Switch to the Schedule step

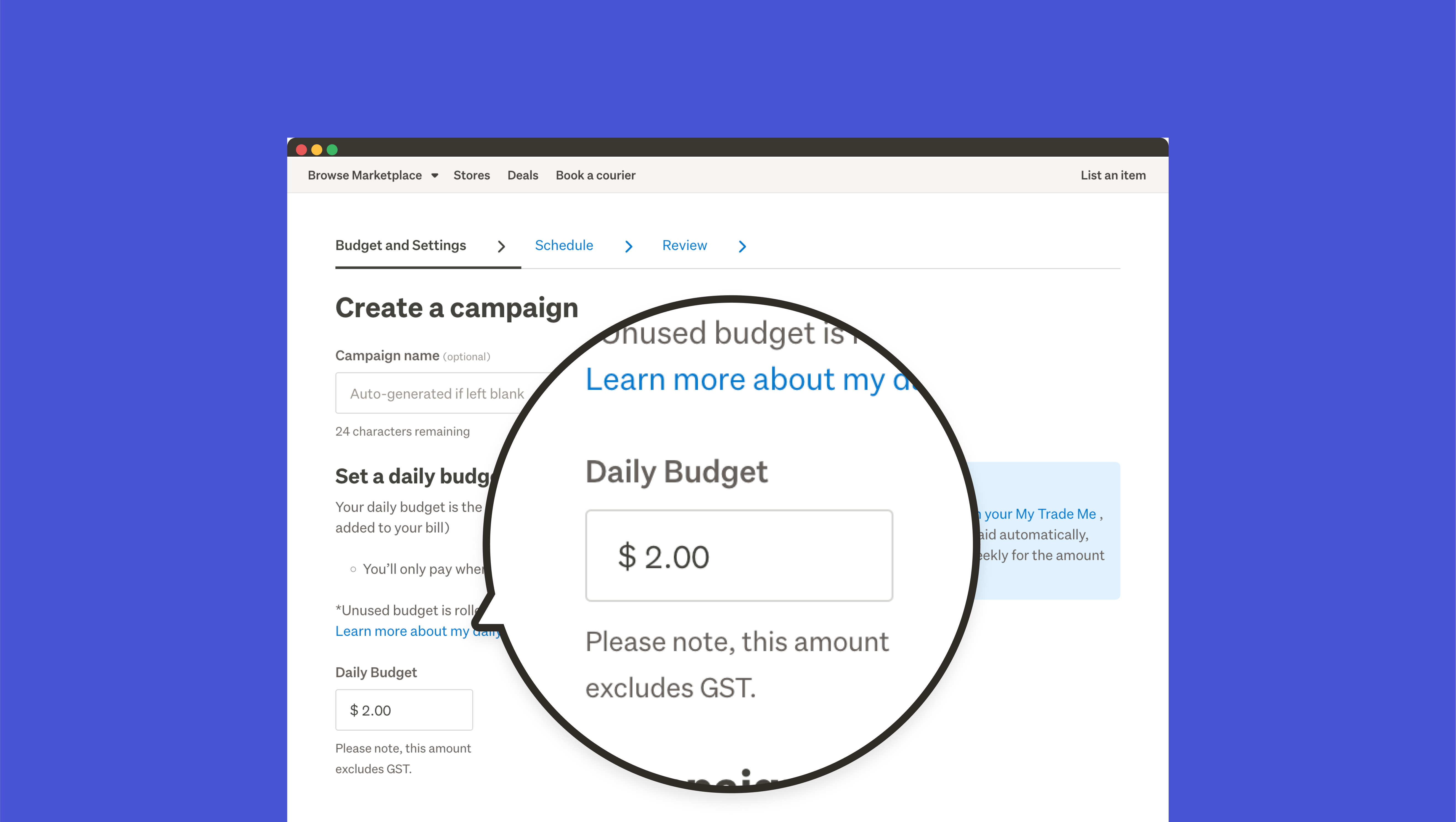pos(563,245)
